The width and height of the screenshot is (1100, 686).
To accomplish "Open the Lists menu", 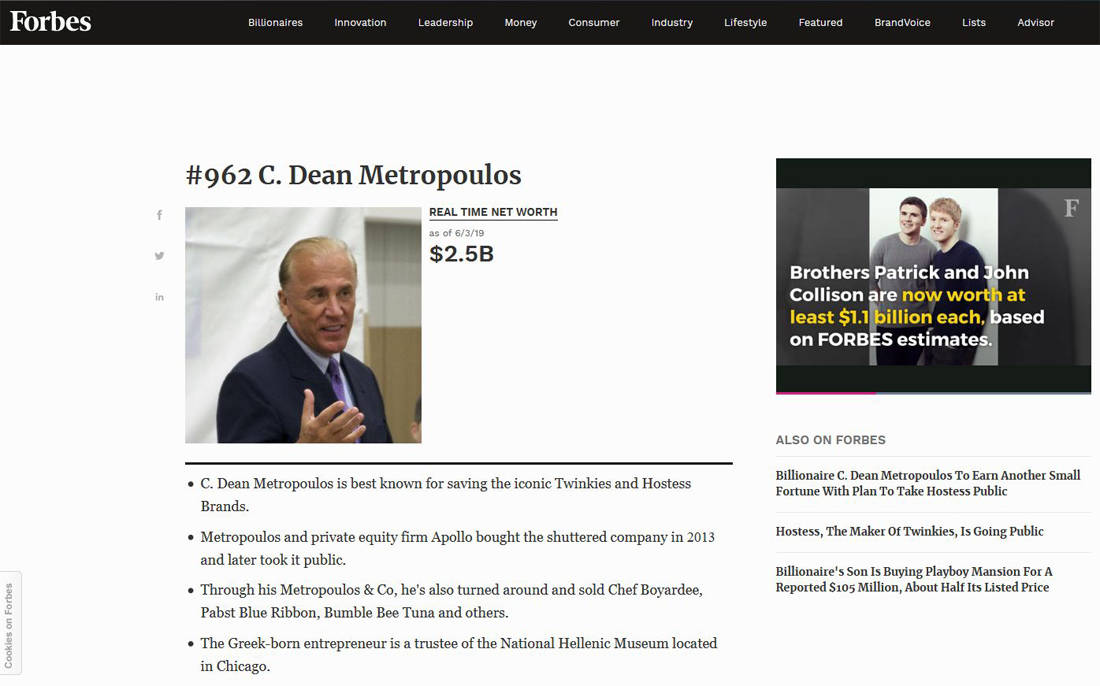I will click(974, 22).
